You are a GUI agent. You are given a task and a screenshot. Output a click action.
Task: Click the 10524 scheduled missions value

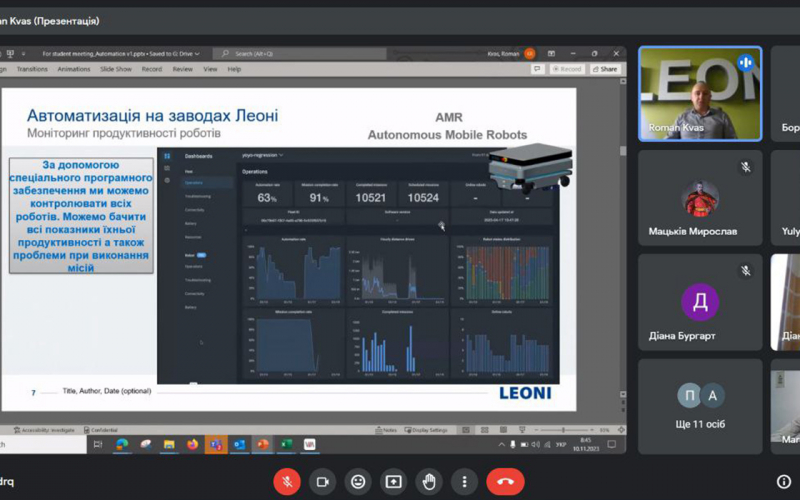(423, 198)
